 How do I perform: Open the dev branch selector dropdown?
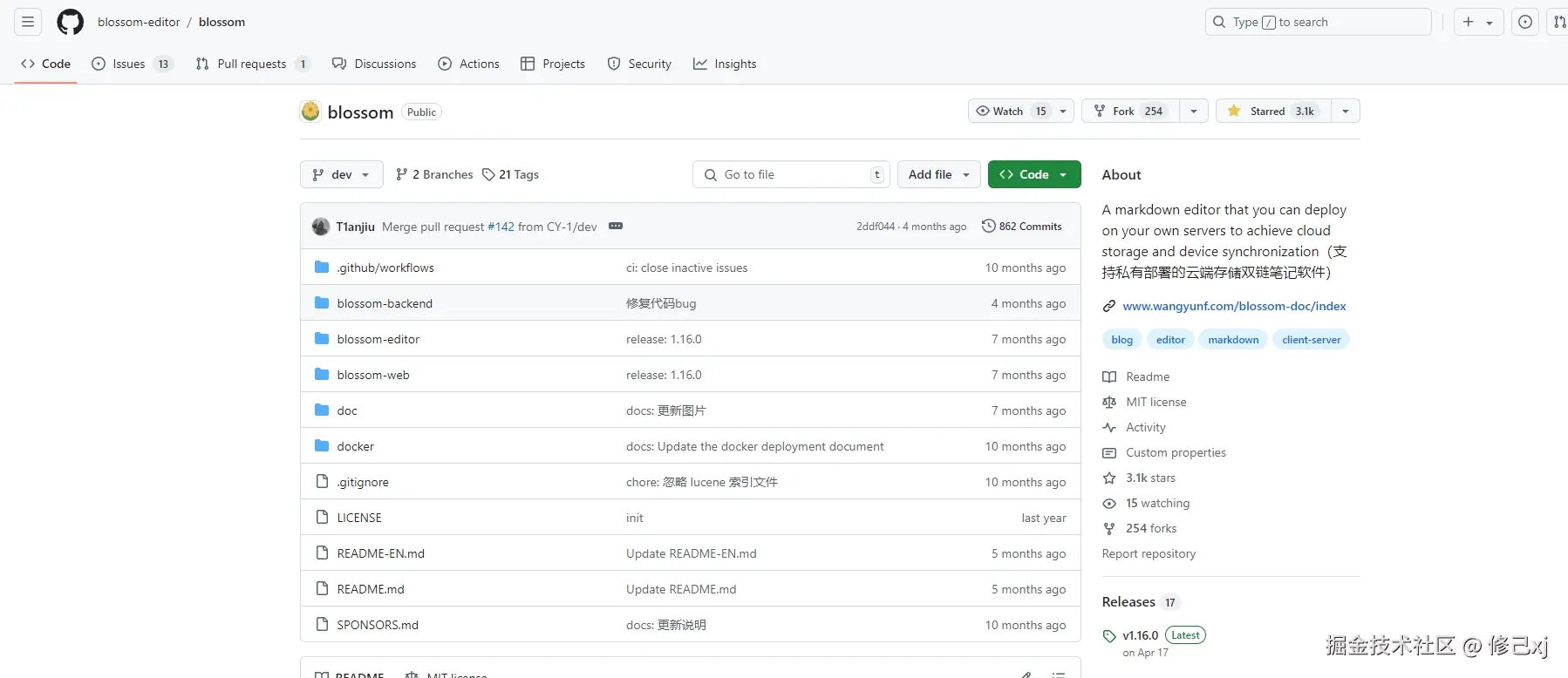coord(342,174)
